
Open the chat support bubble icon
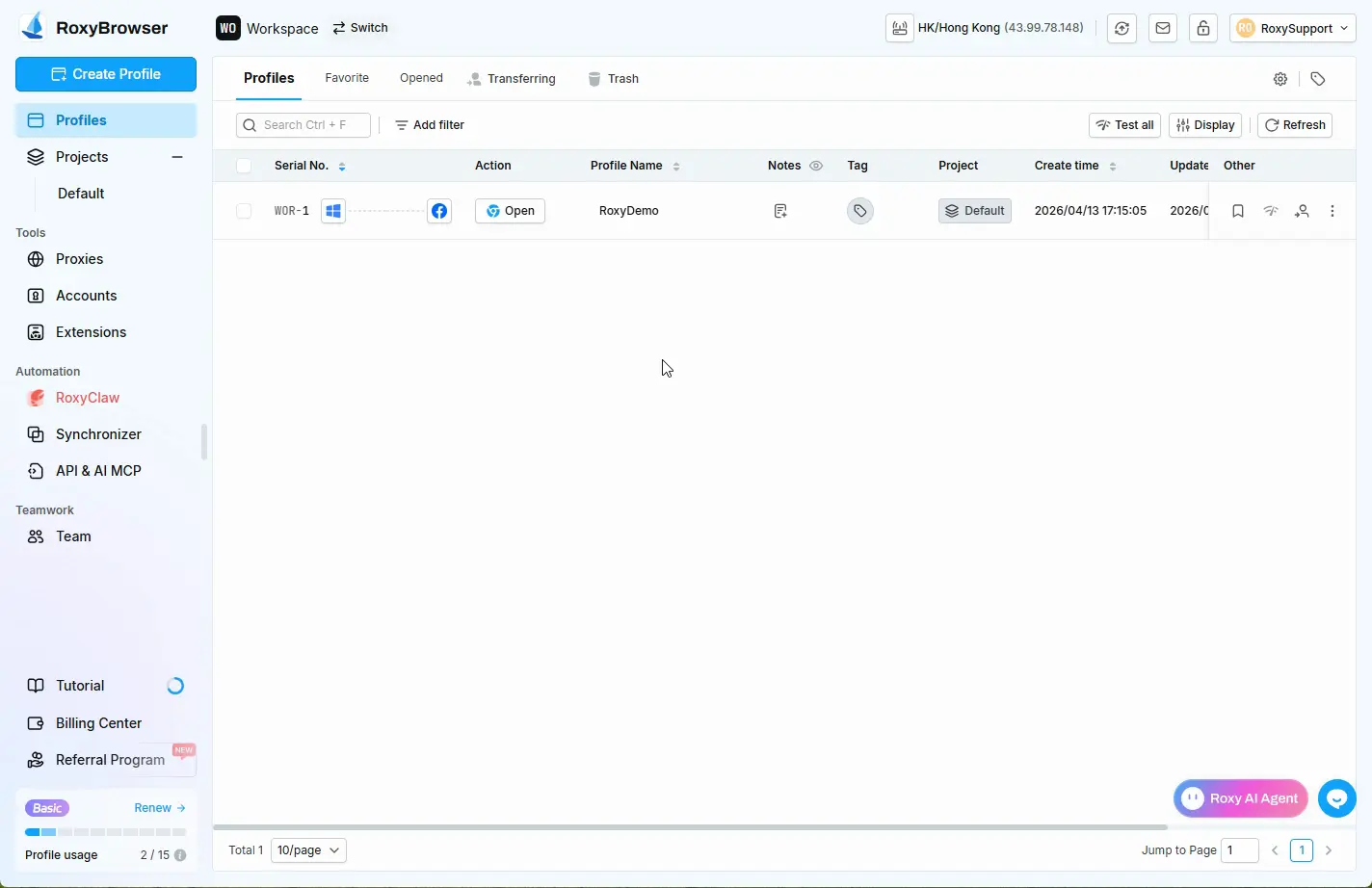[1337, 798]
